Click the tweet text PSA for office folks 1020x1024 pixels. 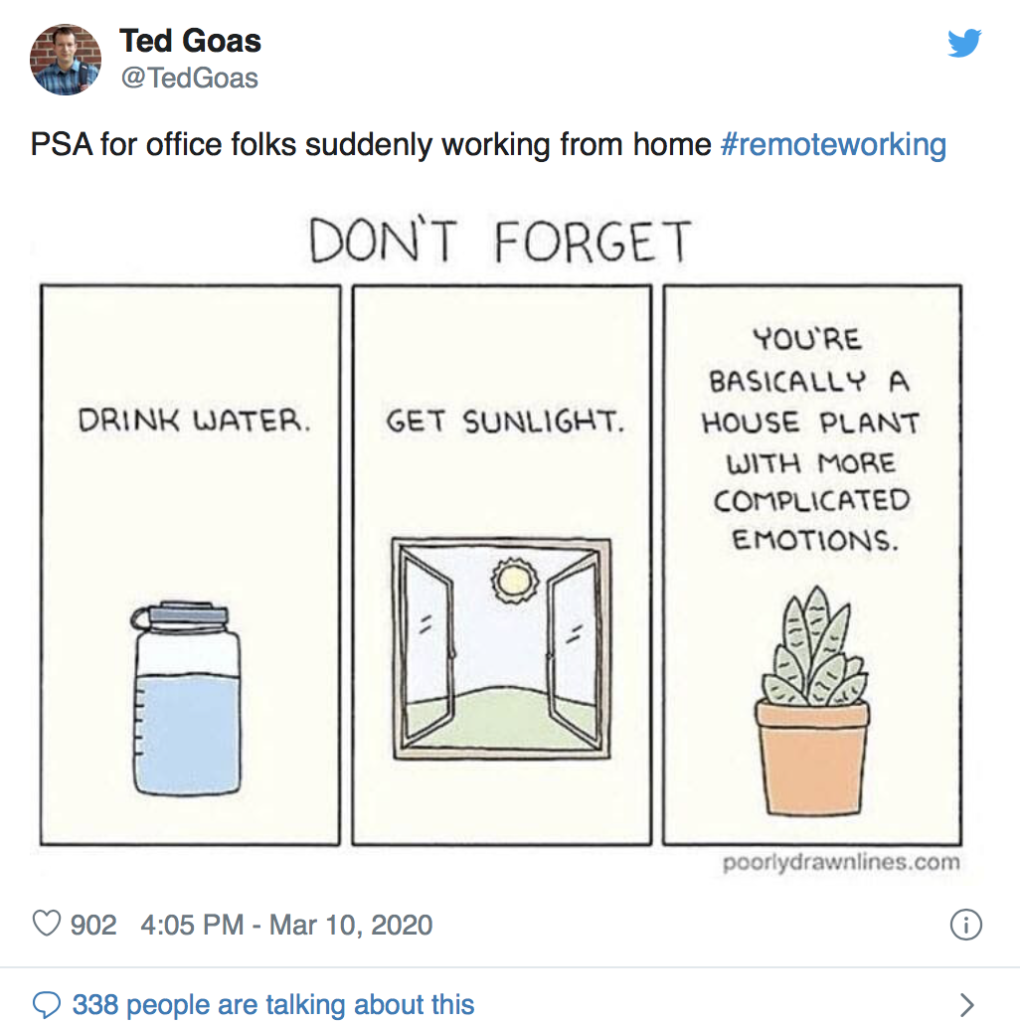pyautogui.click(x=371, y=144)
